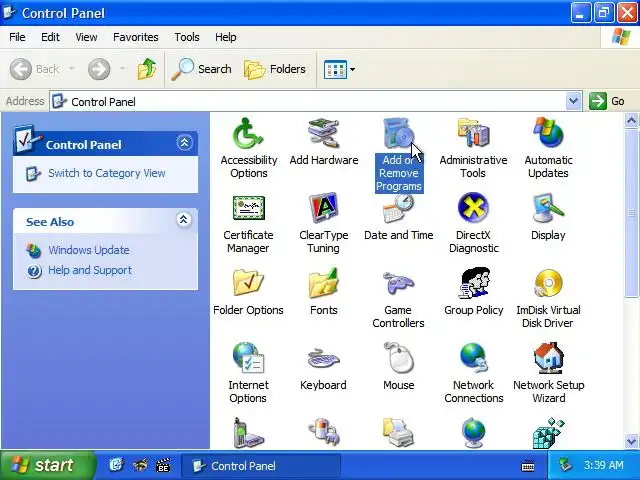Open the Help and Support link
This screenshot has width=640, height=480.
(x=90, y=270)
